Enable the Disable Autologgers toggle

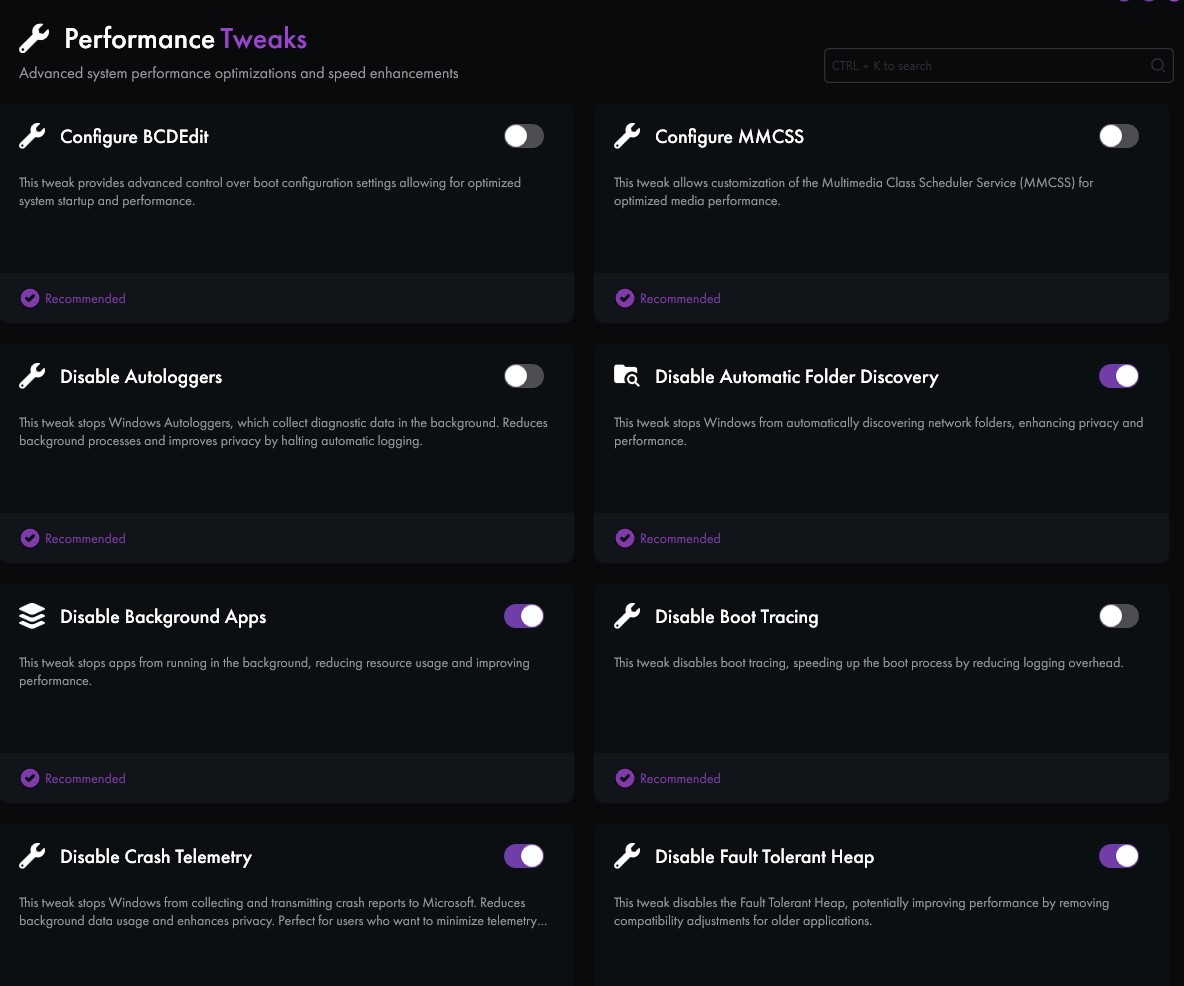[524, 376]
